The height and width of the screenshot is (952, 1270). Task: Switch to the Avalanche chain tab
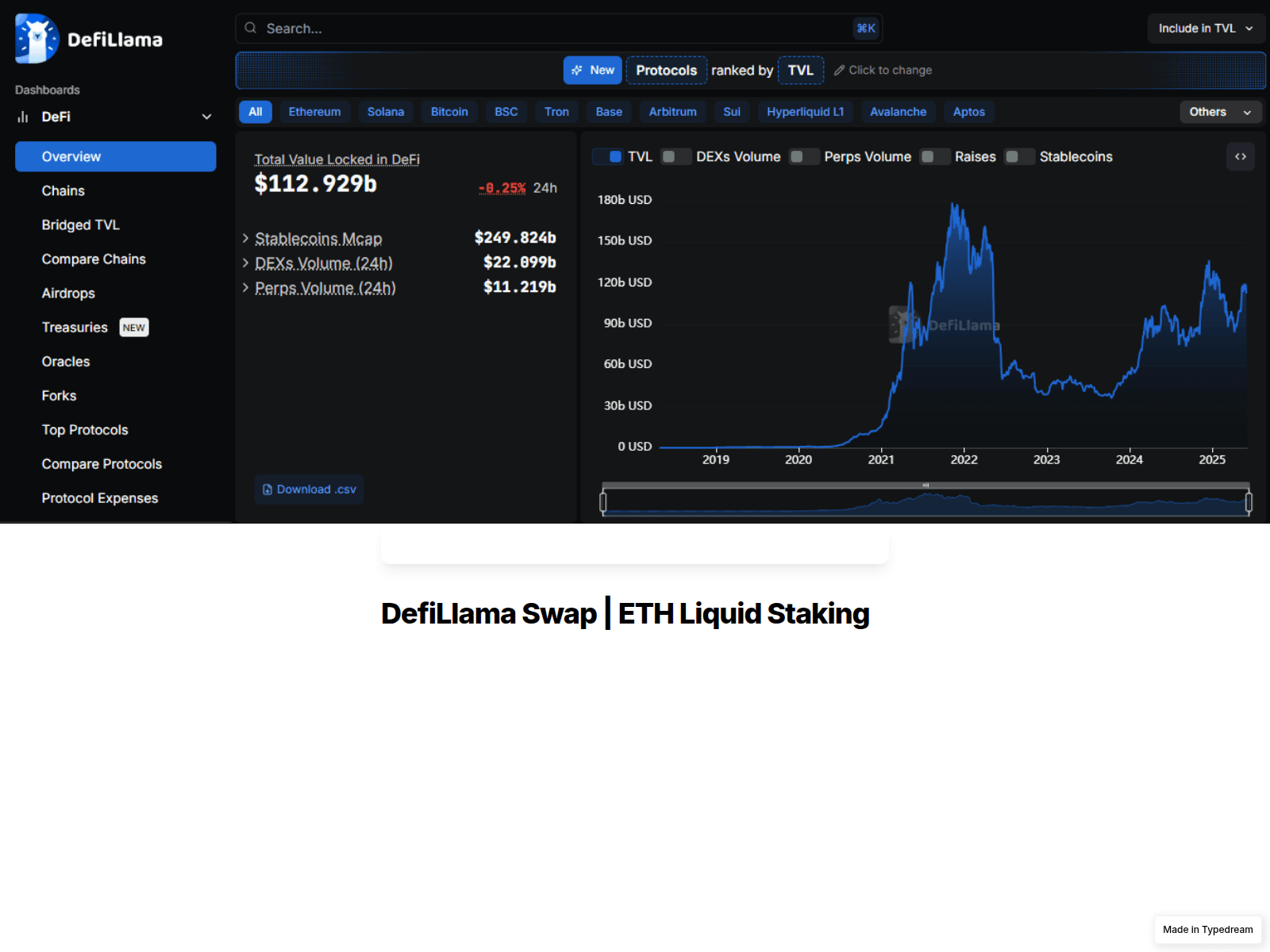point(899,112)
